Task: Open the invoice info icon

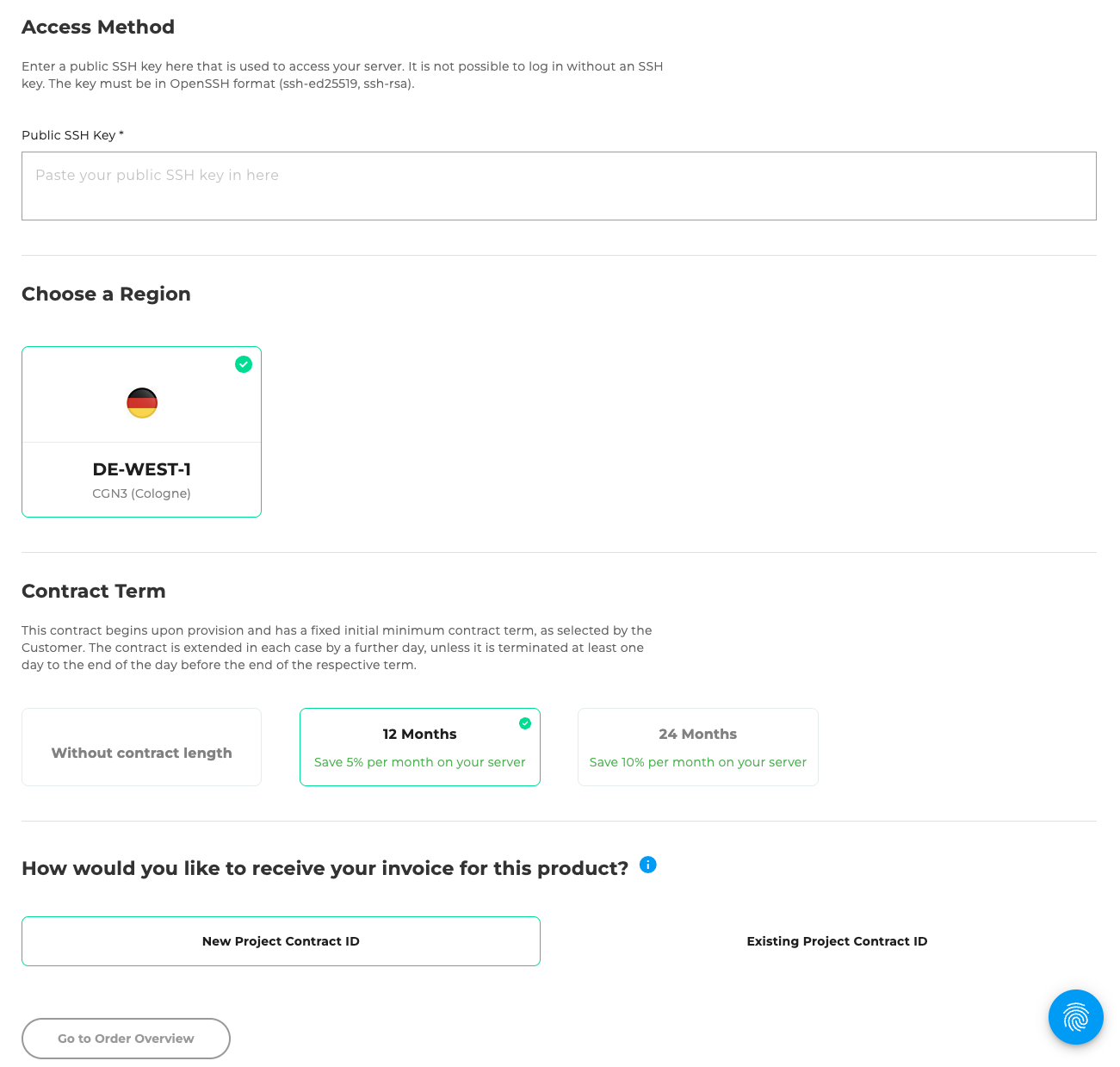Action: pos(648,865)
